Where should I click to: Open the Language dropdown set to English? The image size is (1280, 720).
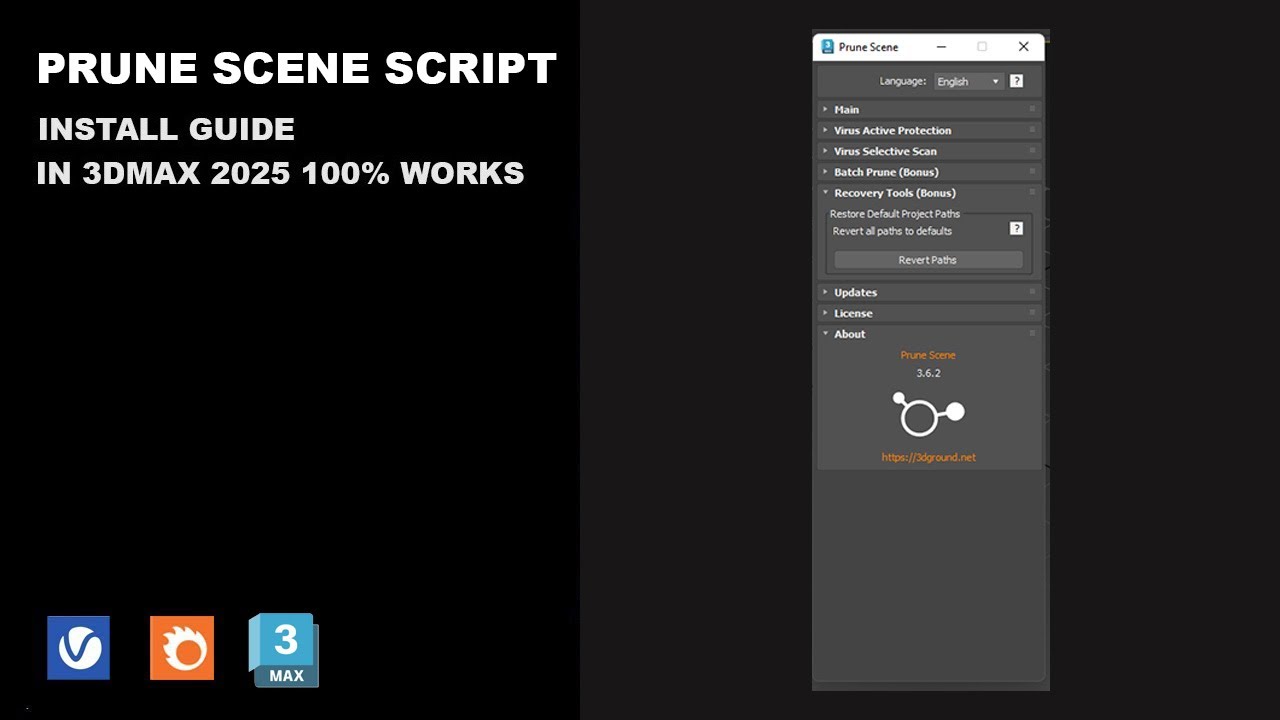968,82
